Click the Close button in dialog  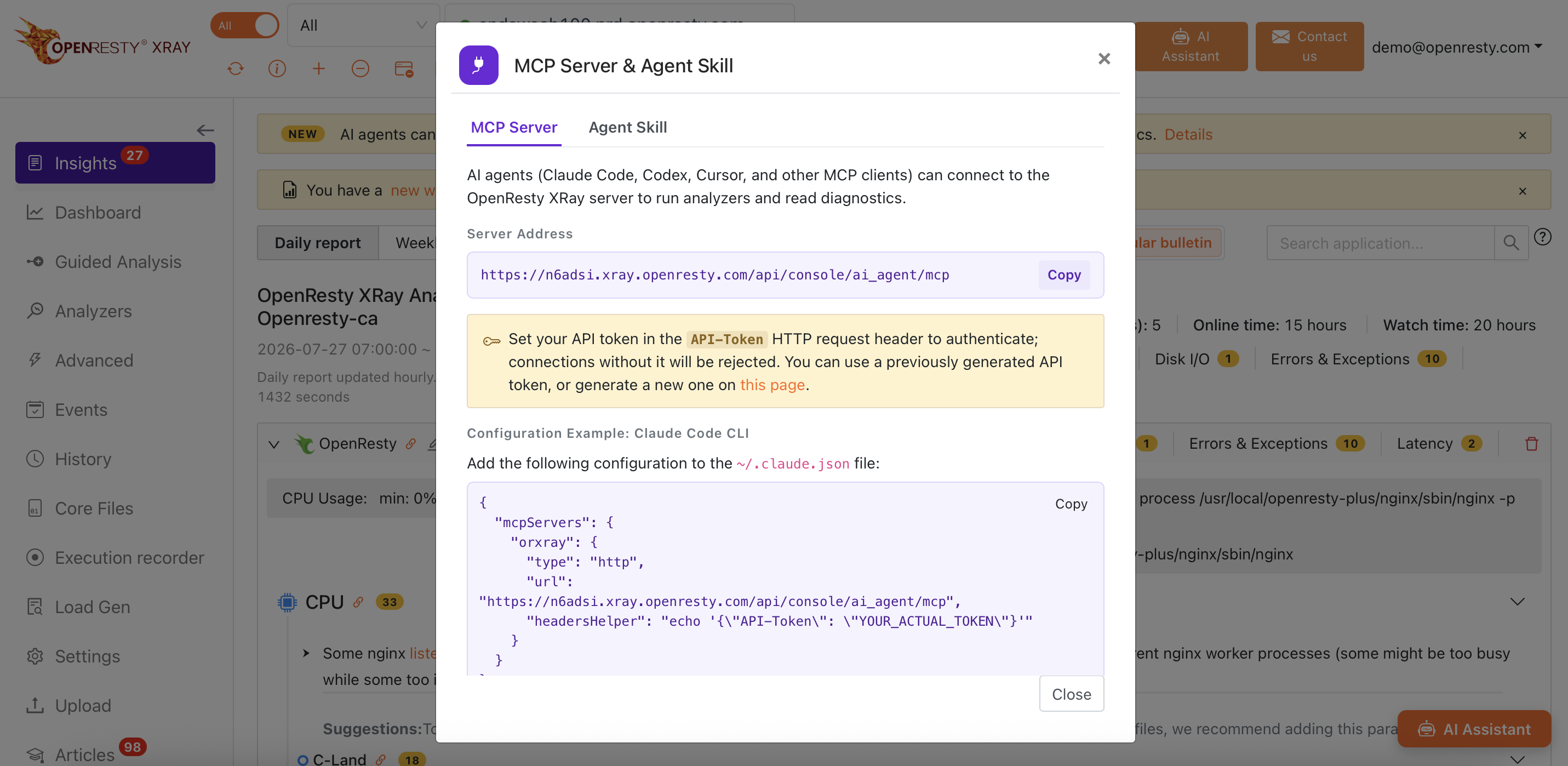pos(1071,694)
